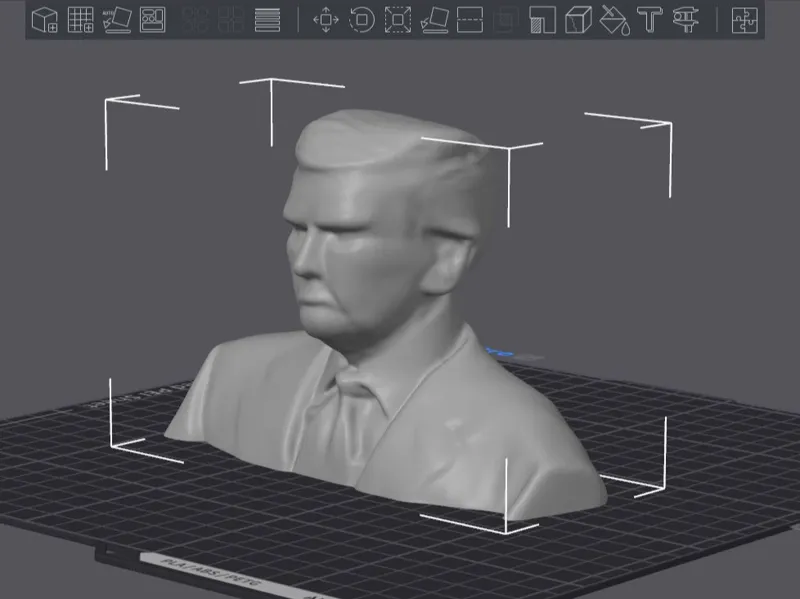Open the Cut tool

[x=470, y=20]
